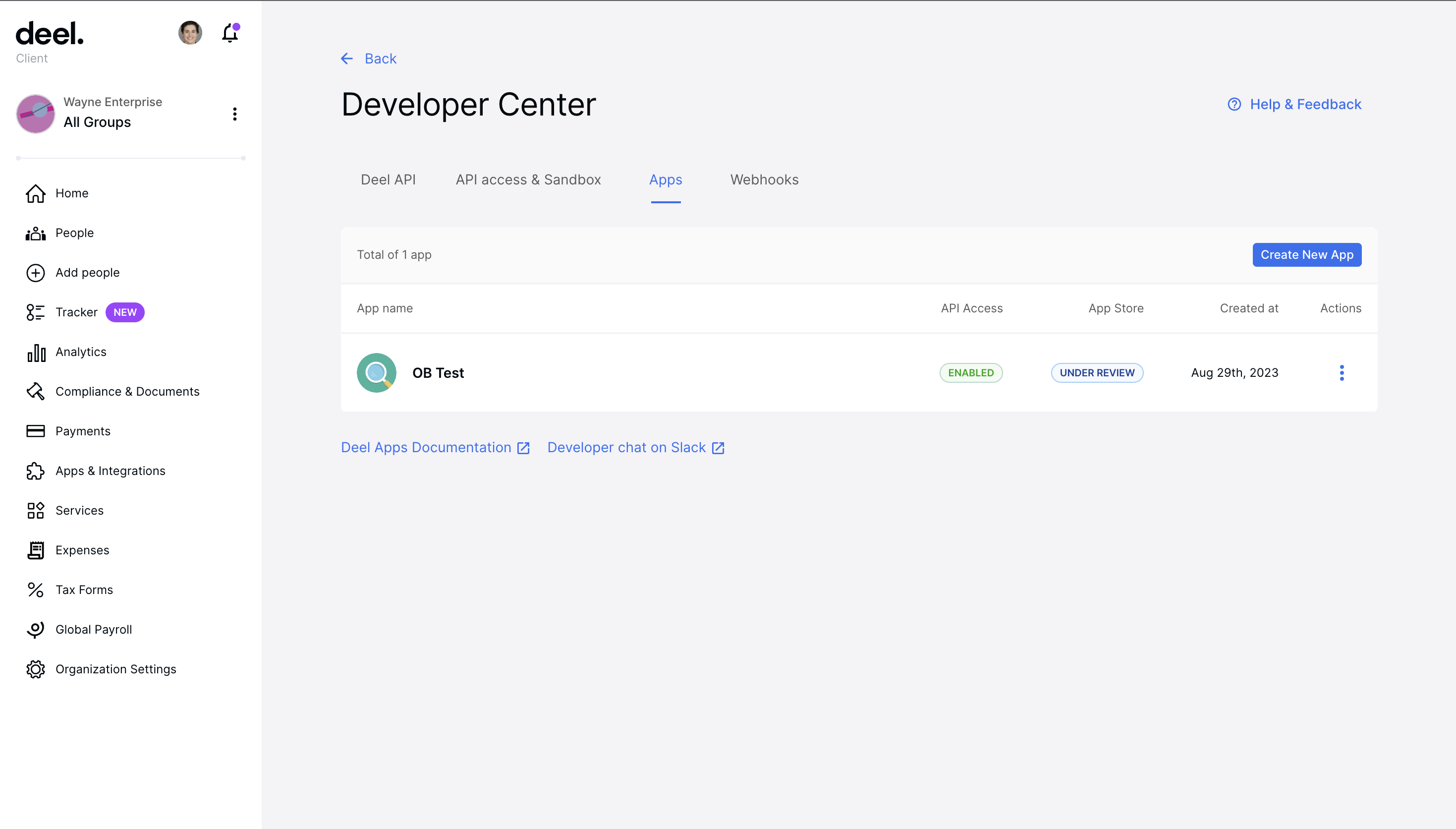Click the Total of 1 app text

pyautogui.click(x=394, y=255)
